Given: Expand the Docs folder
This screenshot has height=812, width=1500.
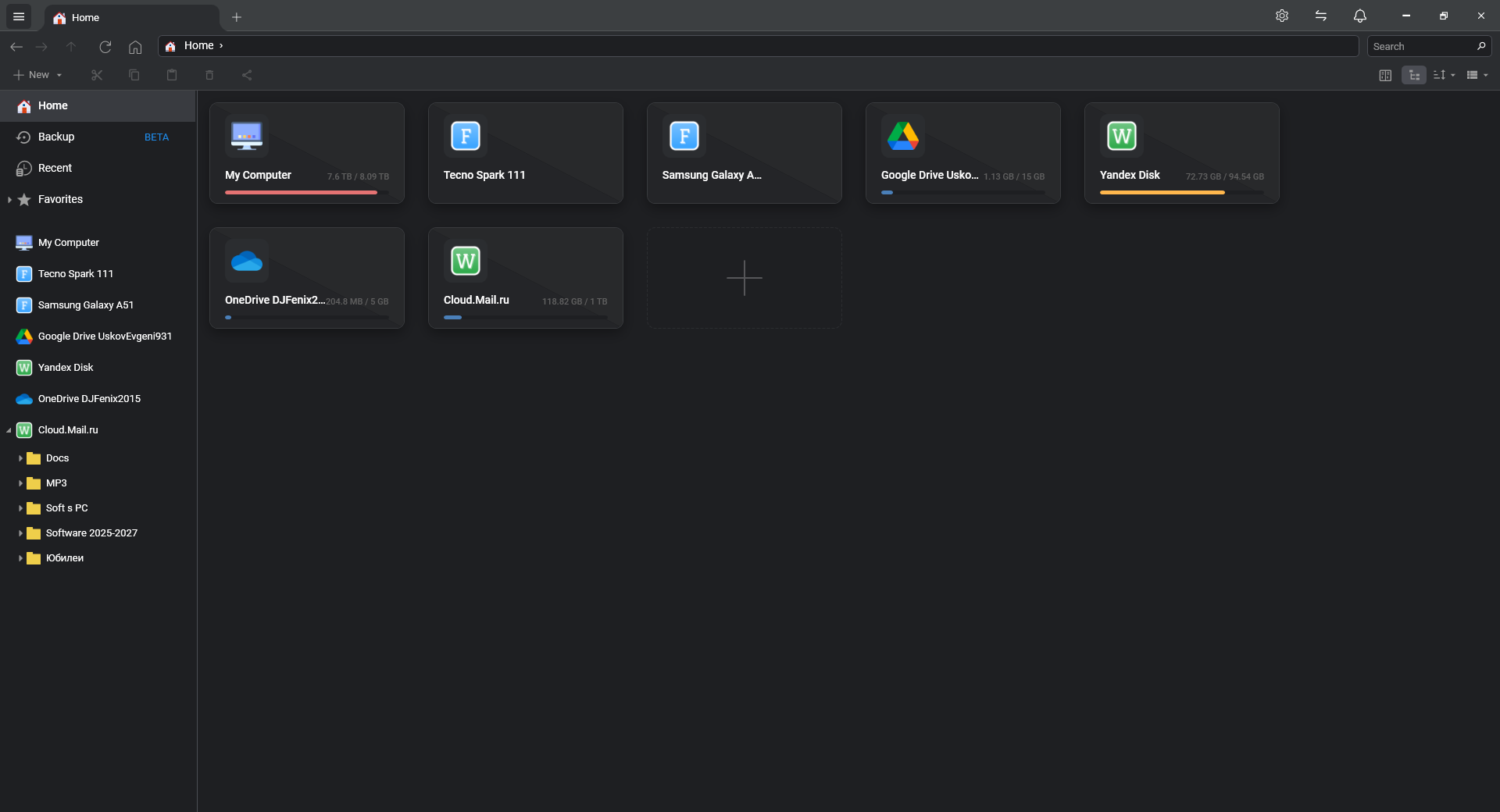Looking at the screenshot, I should tap(20, 458).
